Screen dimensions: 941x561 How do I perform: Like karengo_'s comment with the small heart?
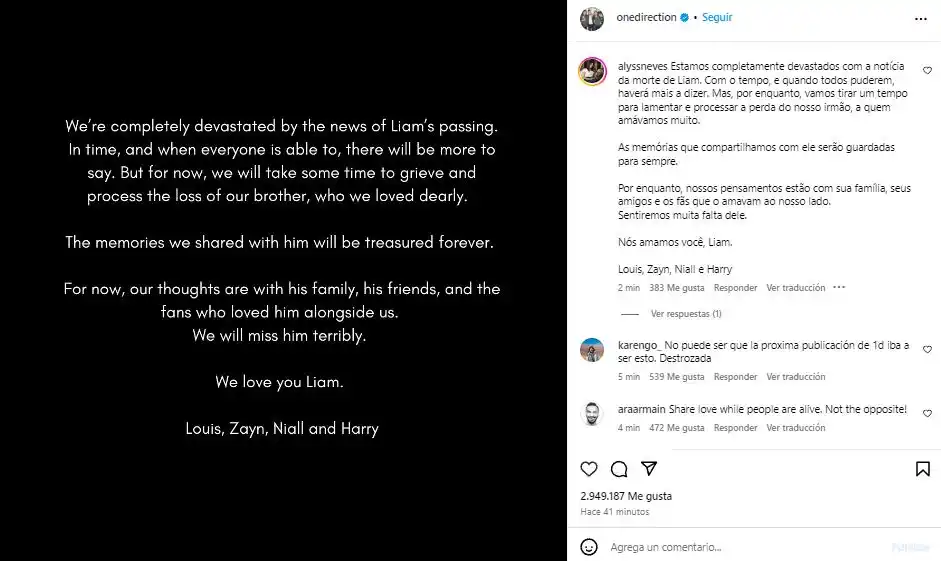[927, 350]
